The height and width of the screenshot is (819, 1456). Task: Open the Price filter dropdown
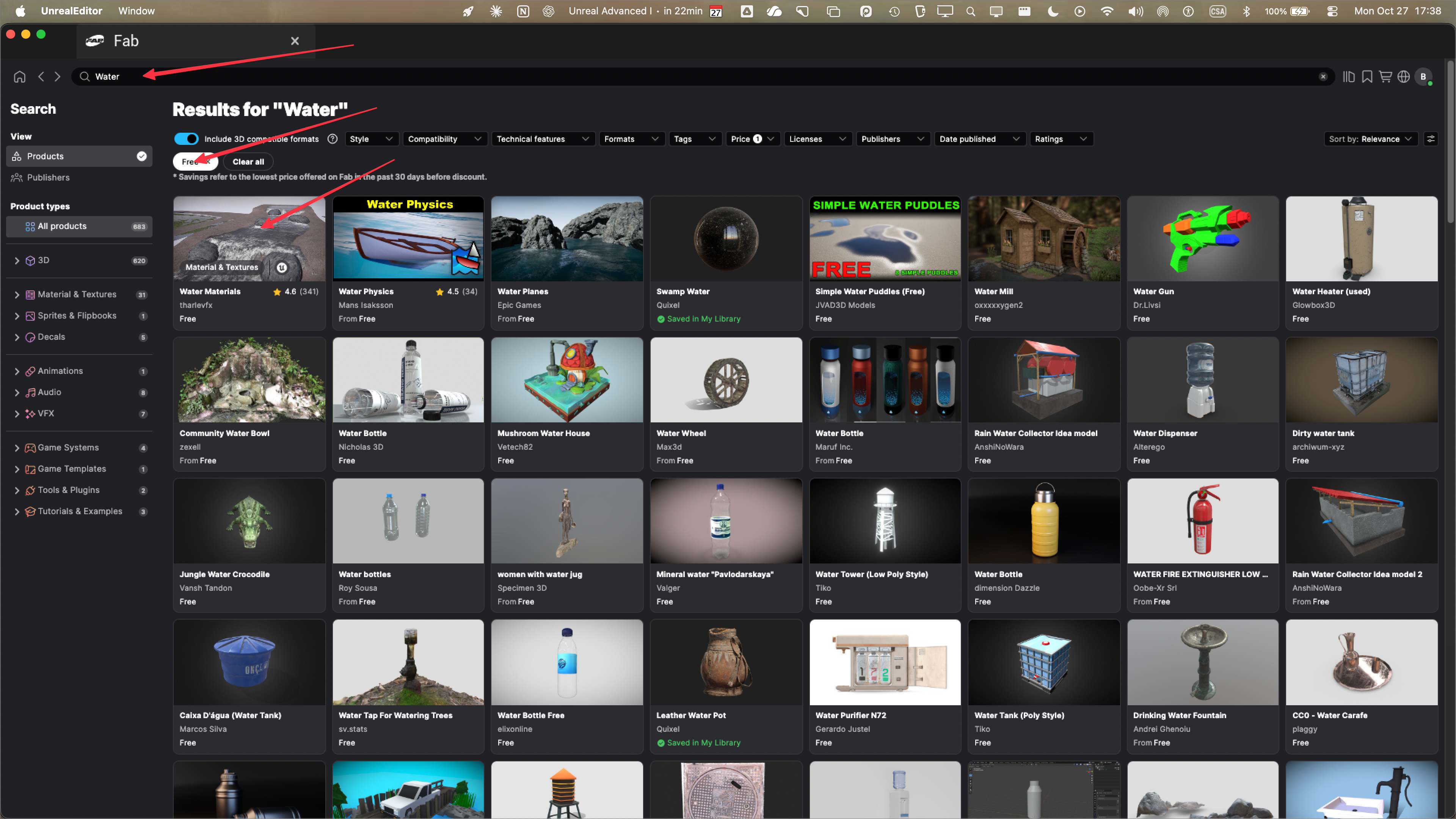coord(752,138)
